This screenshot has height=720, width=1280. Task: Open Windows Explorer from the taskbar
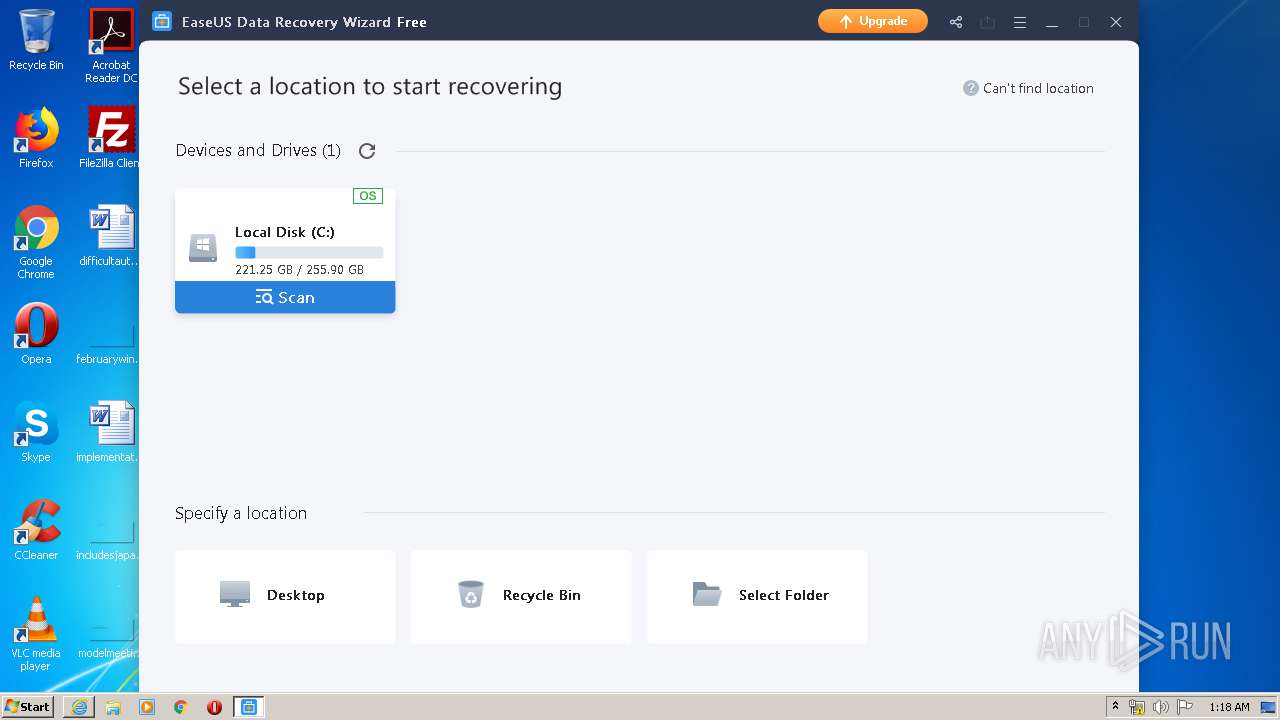tap(113, 707)
